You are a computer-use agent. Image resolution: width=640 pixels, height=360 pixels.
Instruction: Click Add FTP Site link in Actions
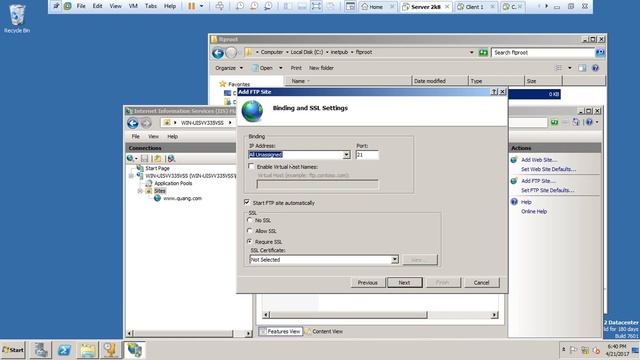[x=538, y=181]
